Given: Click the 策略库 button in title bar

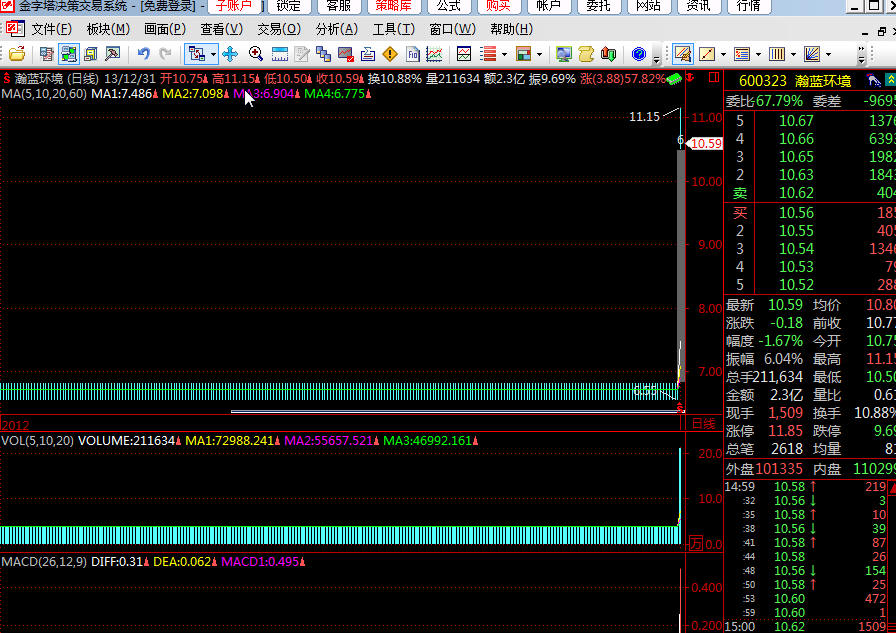Looking at the screenshot, I should (x=394, y=6).
